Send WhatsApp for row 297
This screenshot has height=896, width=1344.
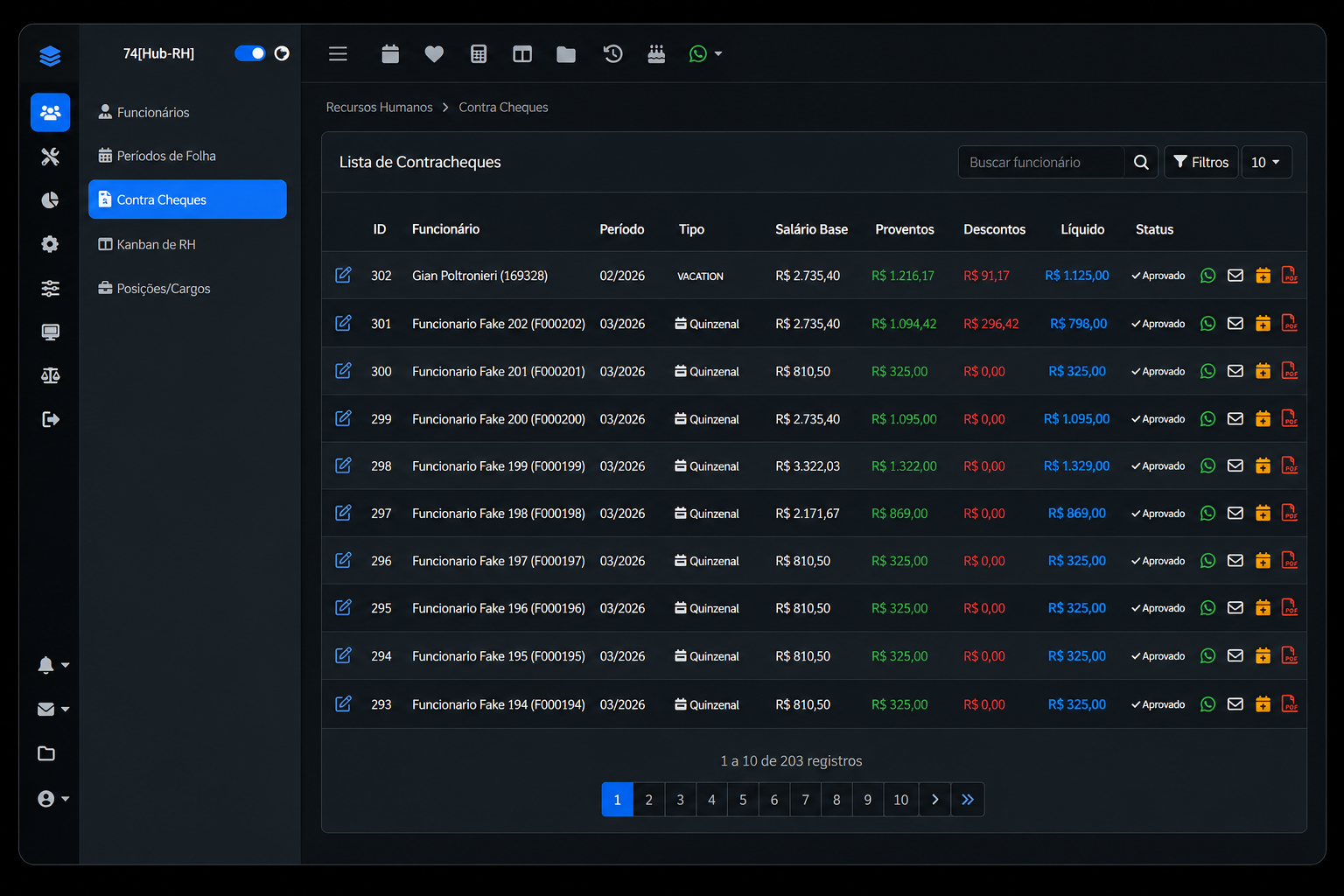1207,514
